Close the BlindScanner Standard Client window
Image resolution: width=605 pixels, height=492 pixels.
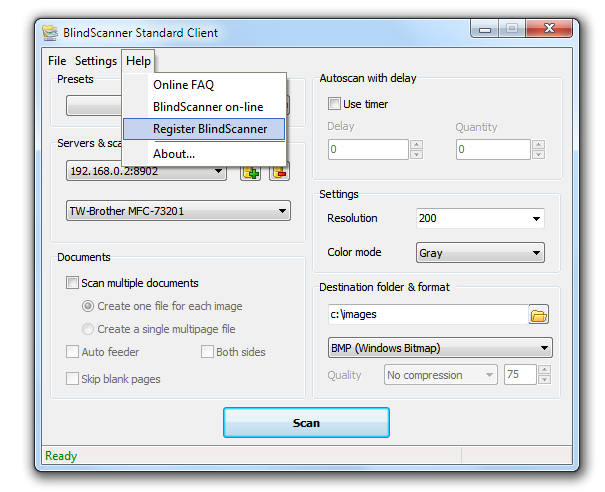tap(549, 29)
